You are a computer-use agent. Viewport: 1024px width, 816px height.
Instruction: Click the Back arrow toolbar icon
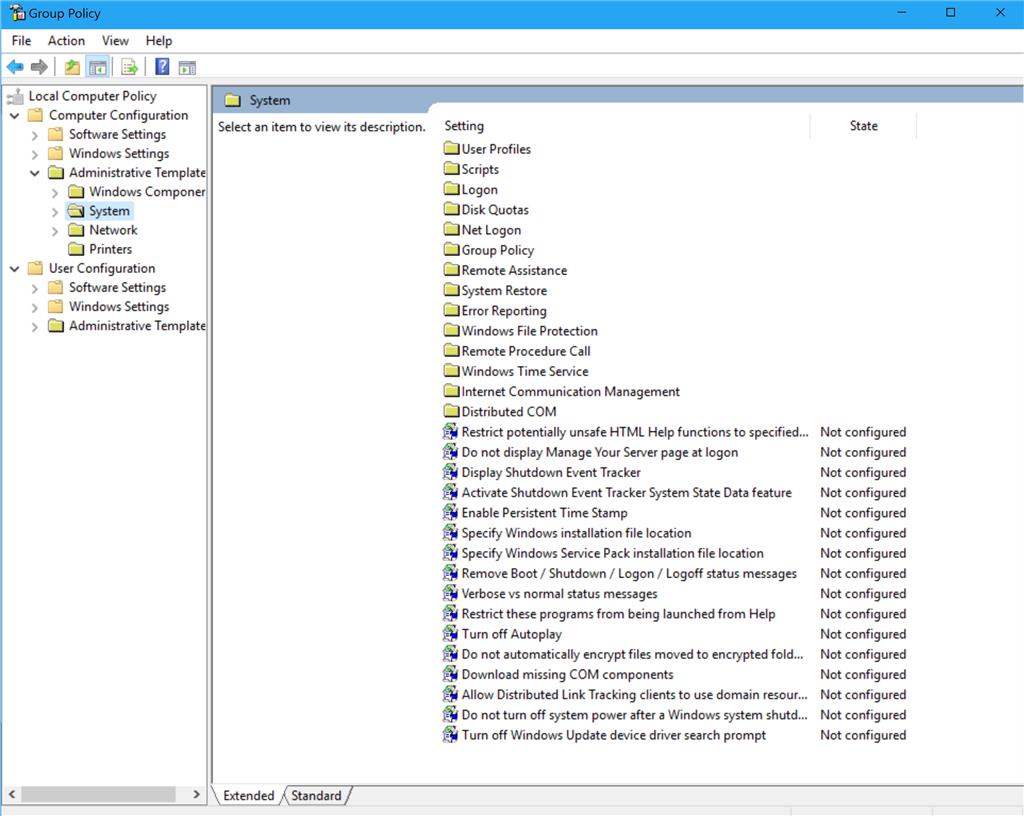[x=15, y=67]
